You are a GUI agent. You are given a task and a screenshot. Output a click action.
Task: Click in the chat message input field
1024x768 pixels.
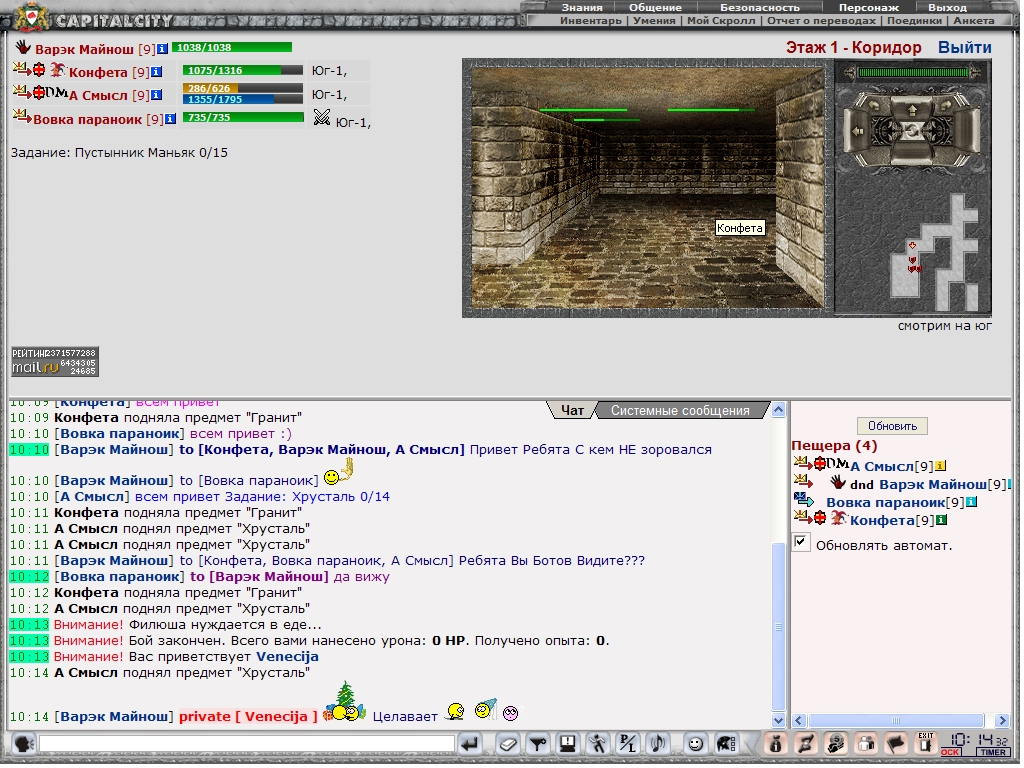pos(246,744)
